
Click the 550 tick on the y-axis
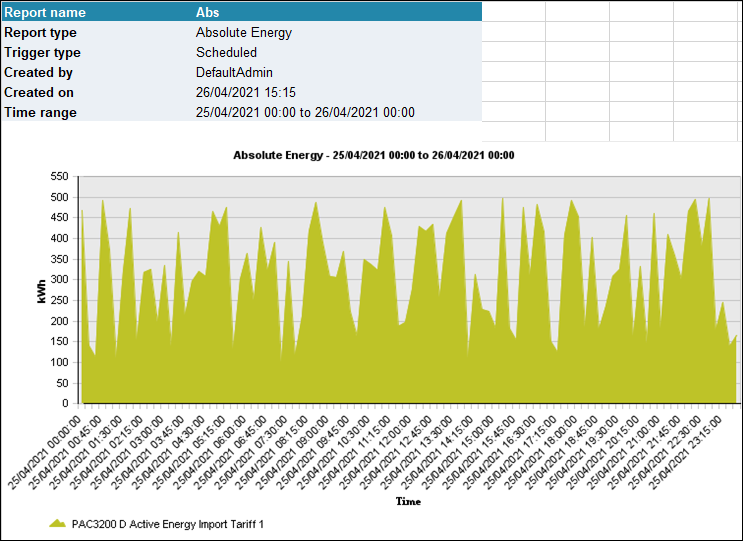pyautogui.click(x=59, y=176)
